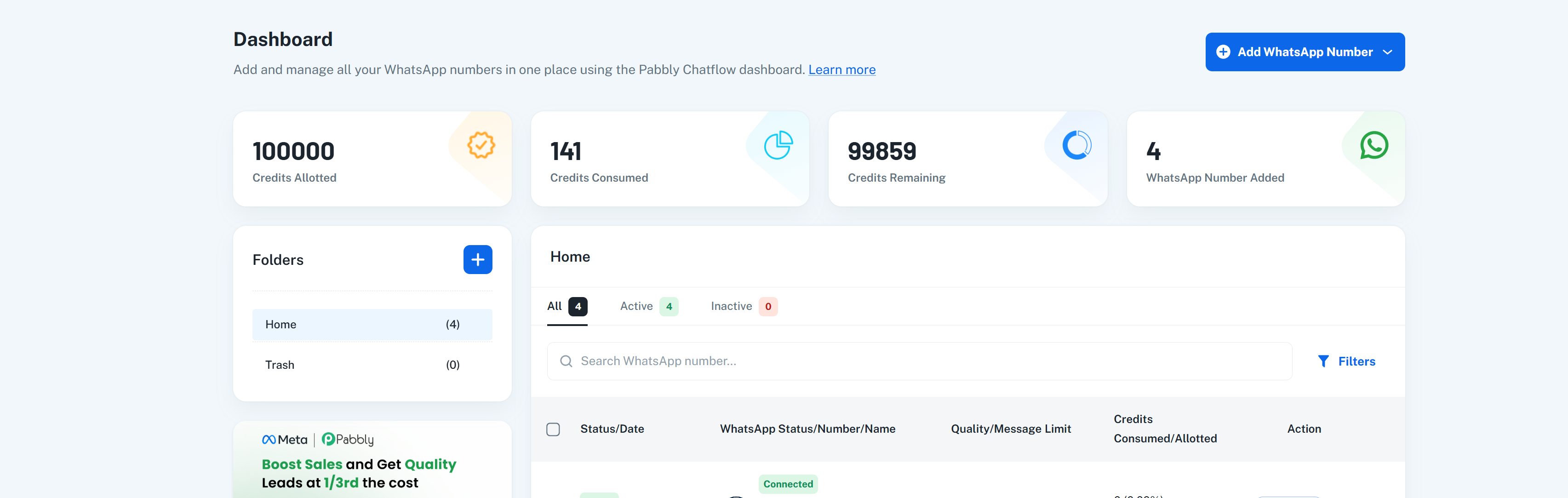Click the 99859 credits remaining value

pyautogui.click(x=882, y=151)
